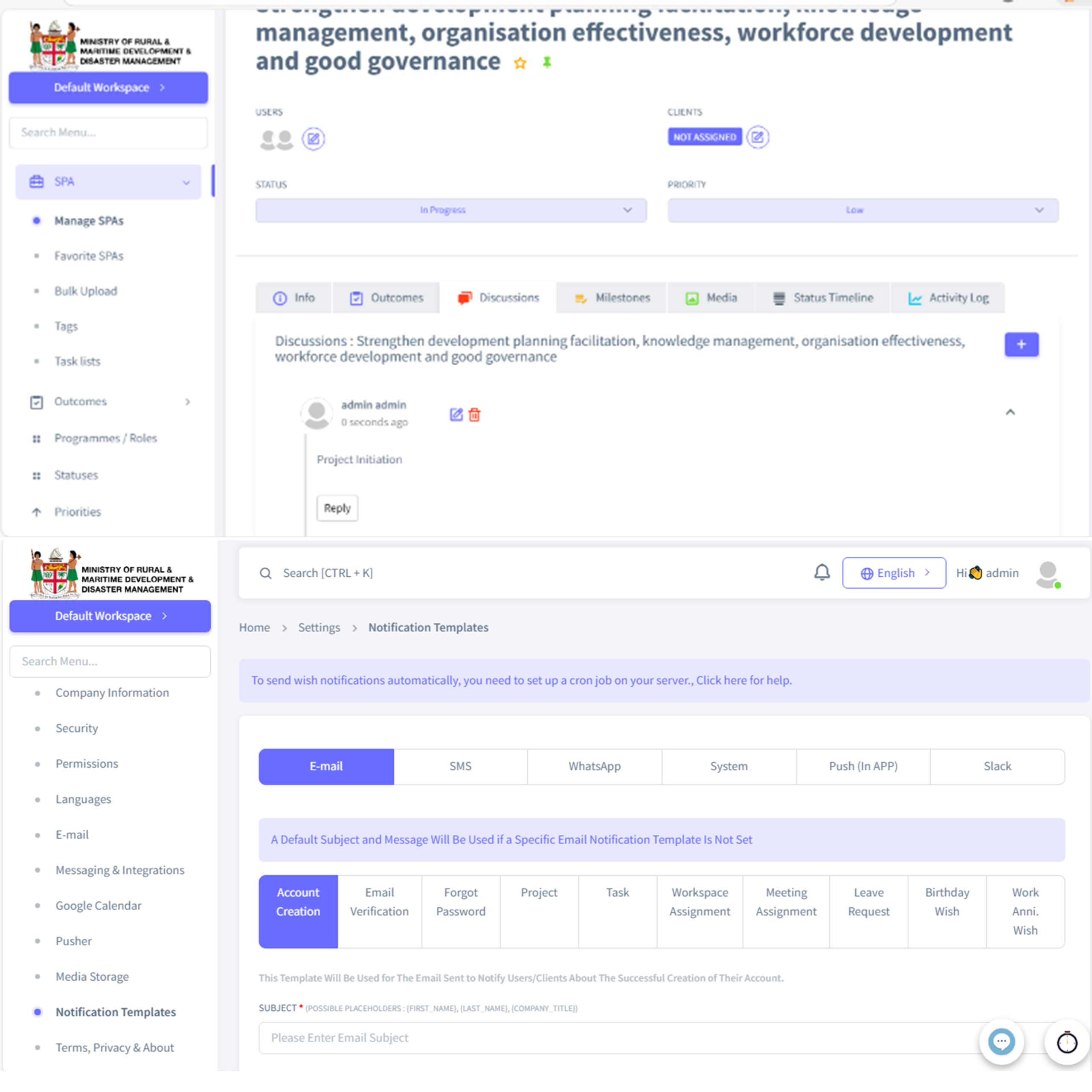Open the admin profile avatar

(x=1048, y=574)
